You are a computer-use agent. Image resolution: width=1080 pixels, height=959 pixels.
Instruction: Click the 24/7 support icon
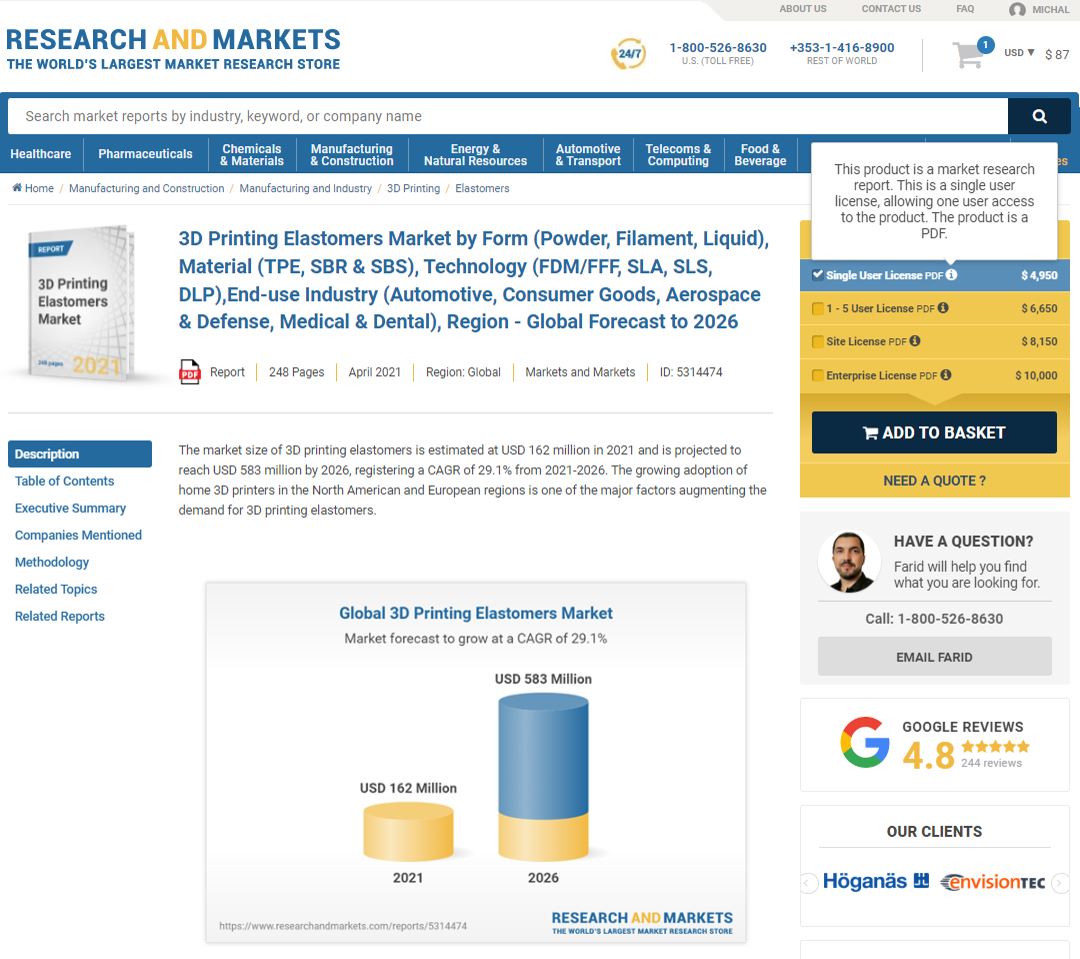[628, 54]
